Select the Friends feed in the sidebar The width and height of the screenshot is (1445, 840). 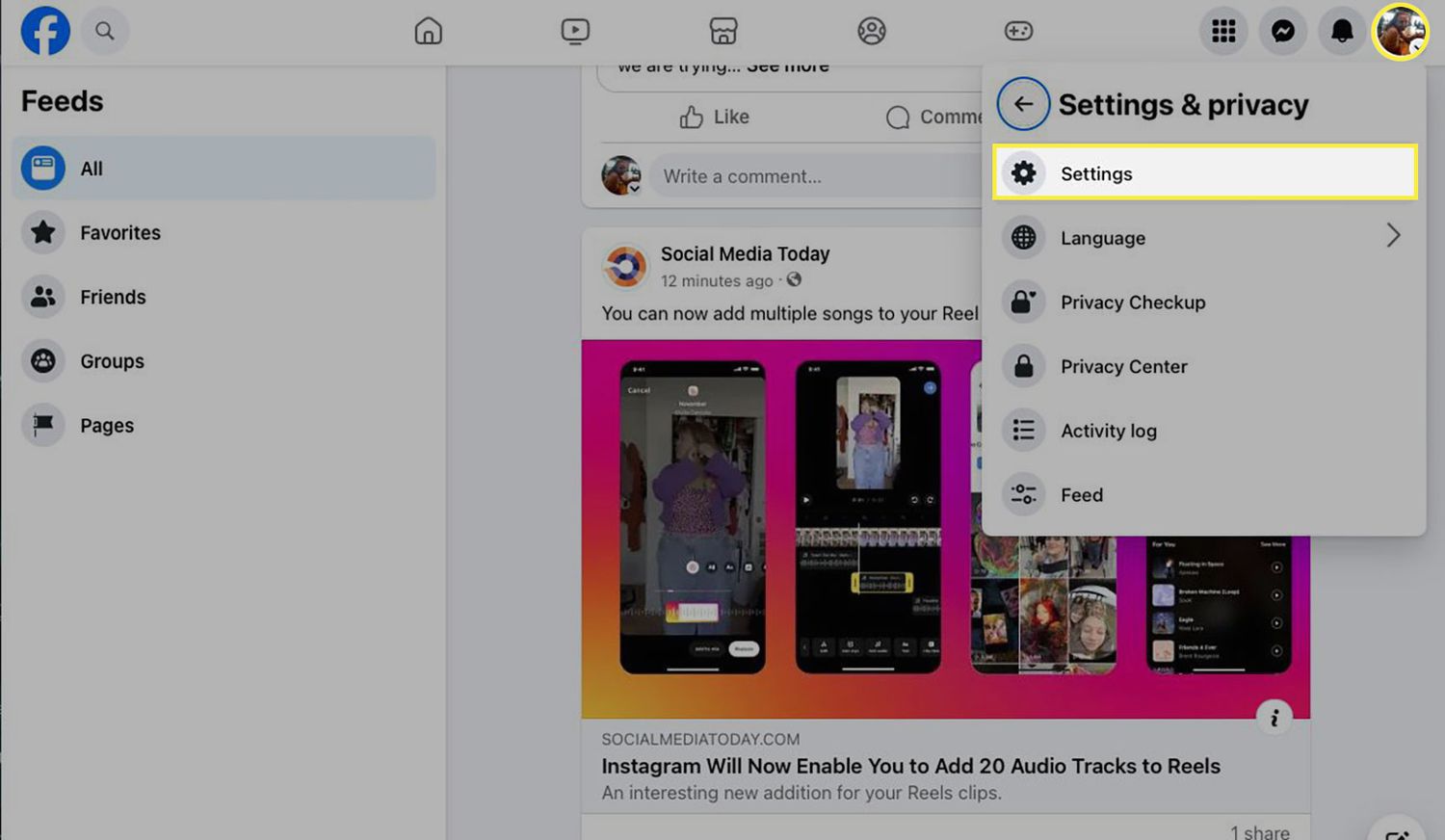coord(113,297)
